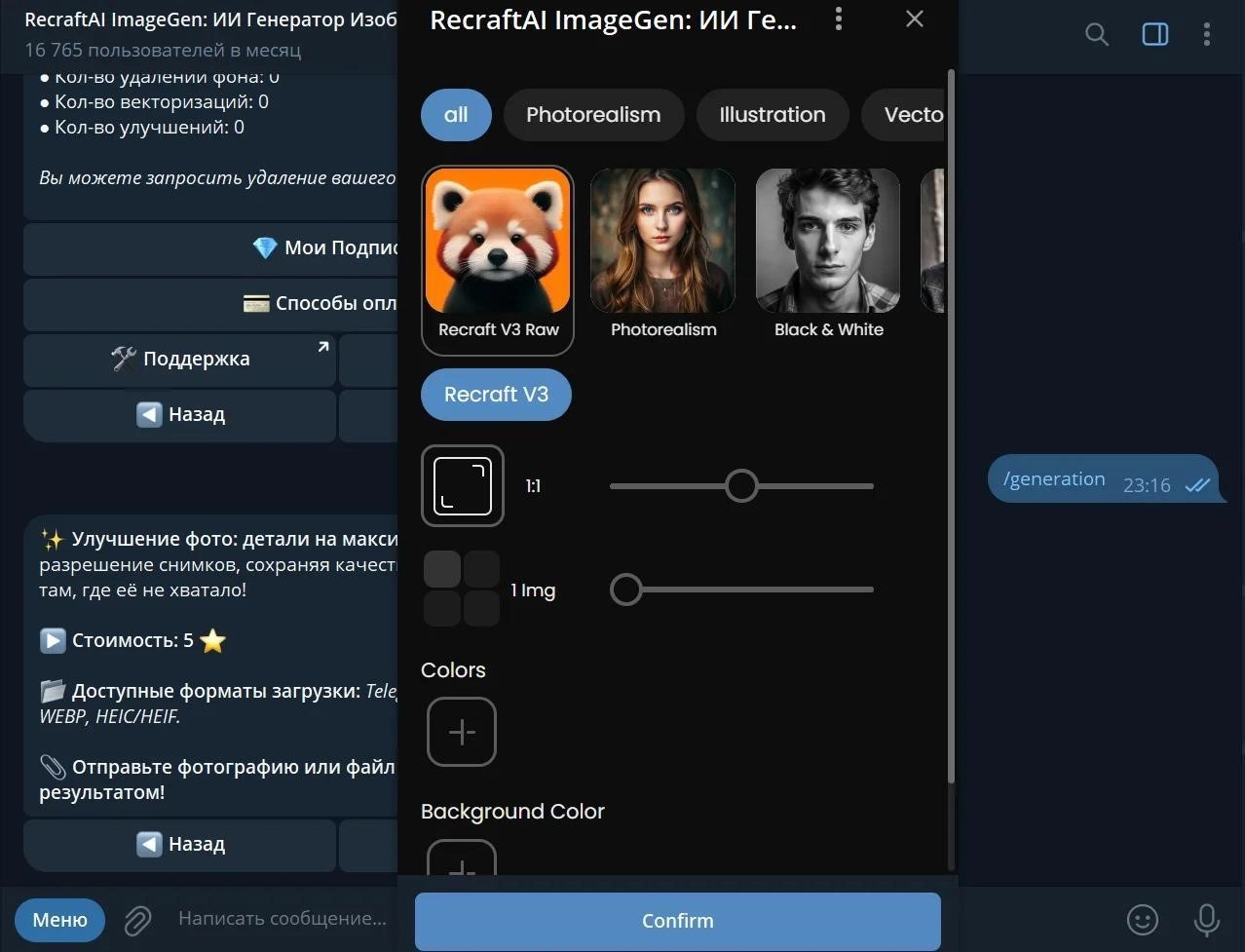Open the mini app's three-dot menu
The height and width of the screenshot is (952, 1245).
[x=839, y=19]
